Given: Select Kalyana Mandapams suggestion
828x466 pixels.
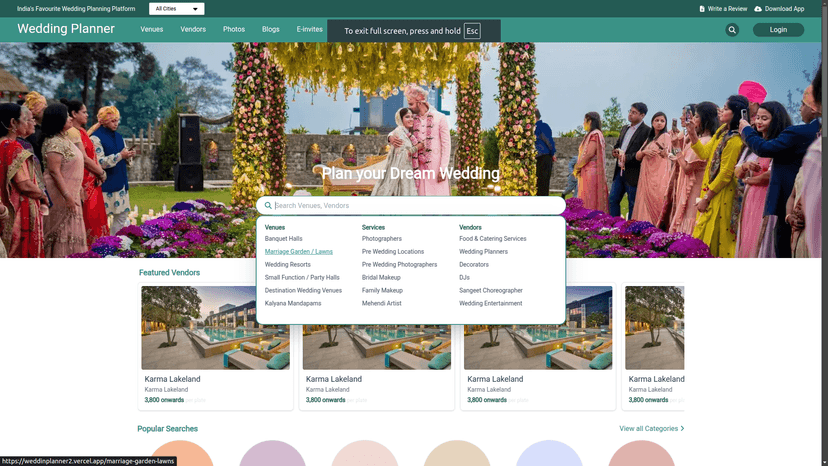Looking at the screenshot, I should [293, 303].
